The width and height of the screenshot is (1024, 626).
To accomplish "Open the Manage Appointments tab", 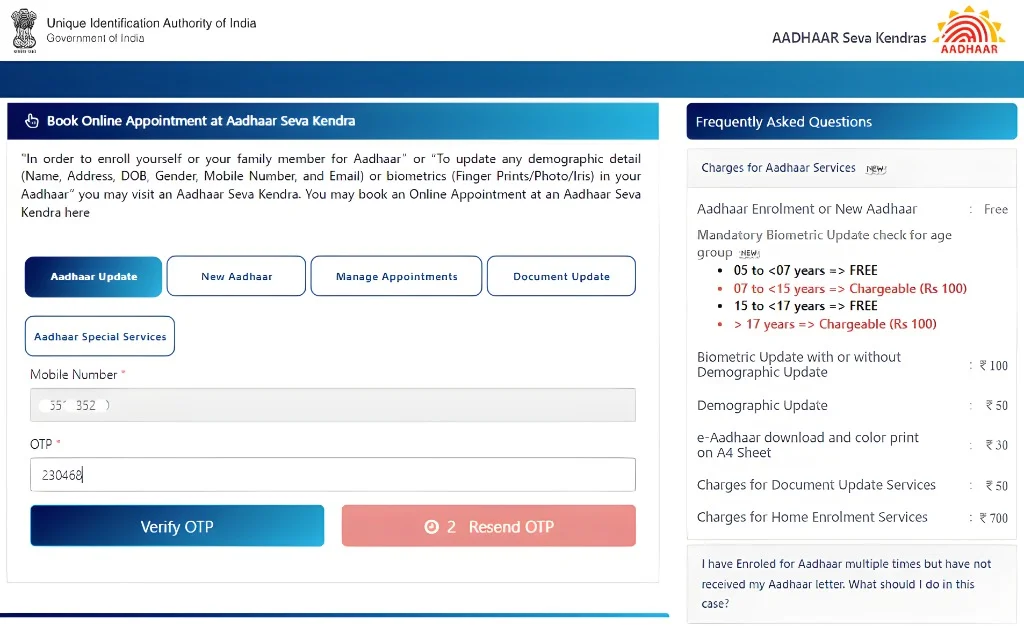I will pos(396,276).
